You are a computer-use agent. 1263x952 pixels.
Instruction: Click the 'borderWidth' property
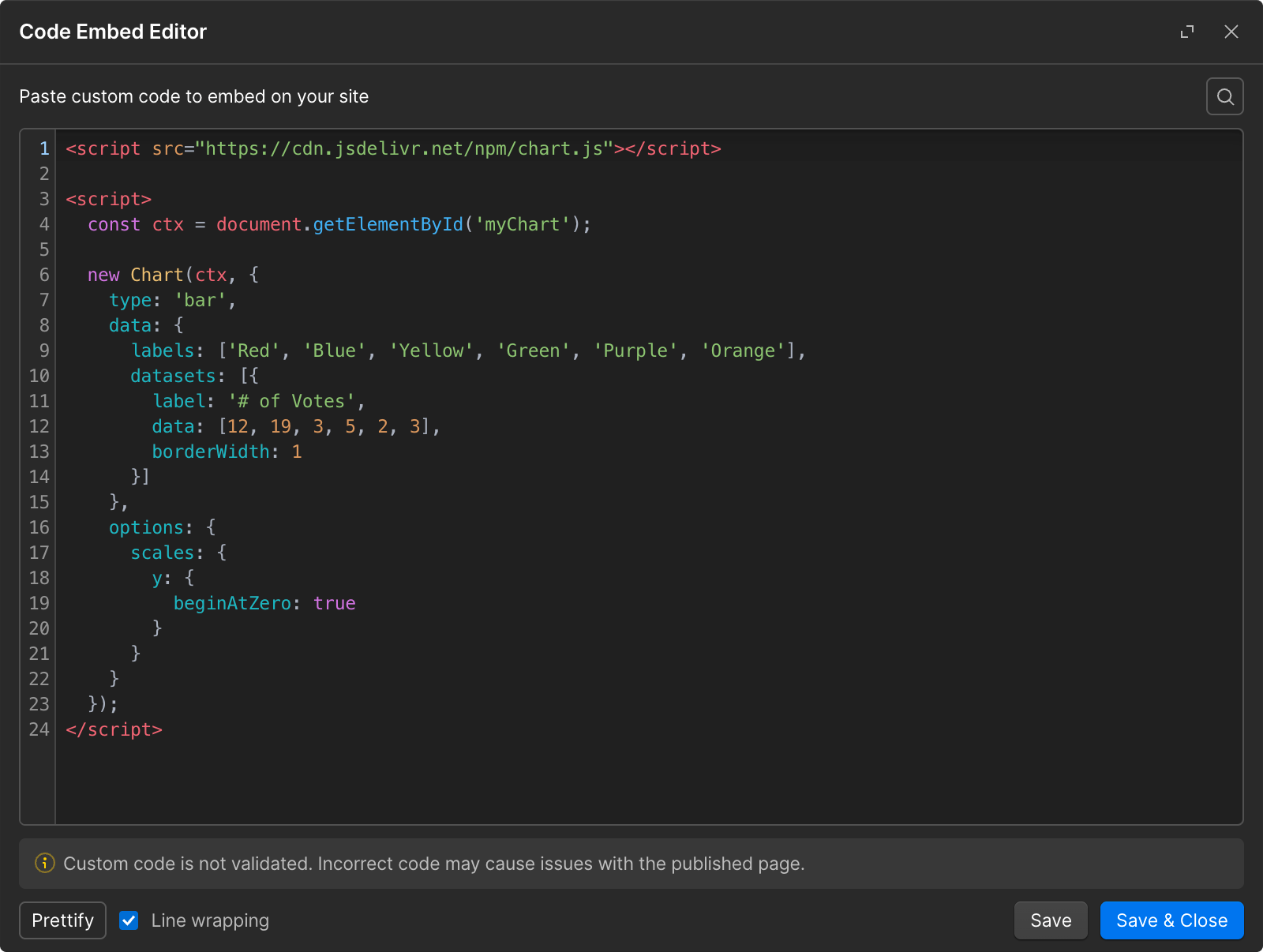point(211,452)
